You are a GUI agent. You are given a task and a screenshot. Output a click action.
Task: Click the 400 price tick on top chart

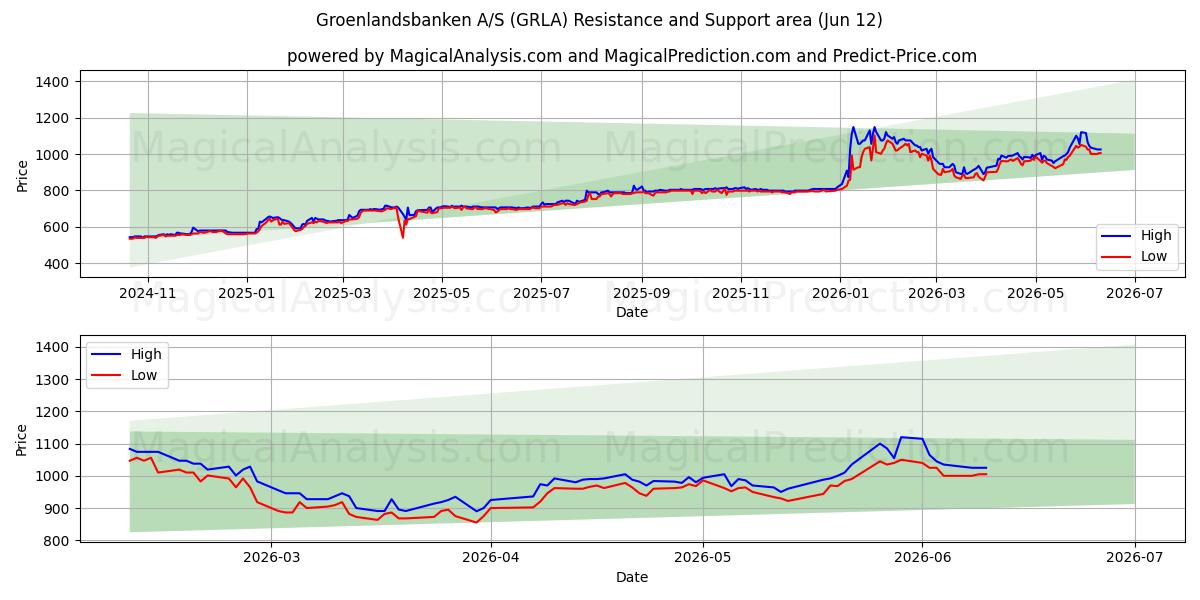(57, 264)
